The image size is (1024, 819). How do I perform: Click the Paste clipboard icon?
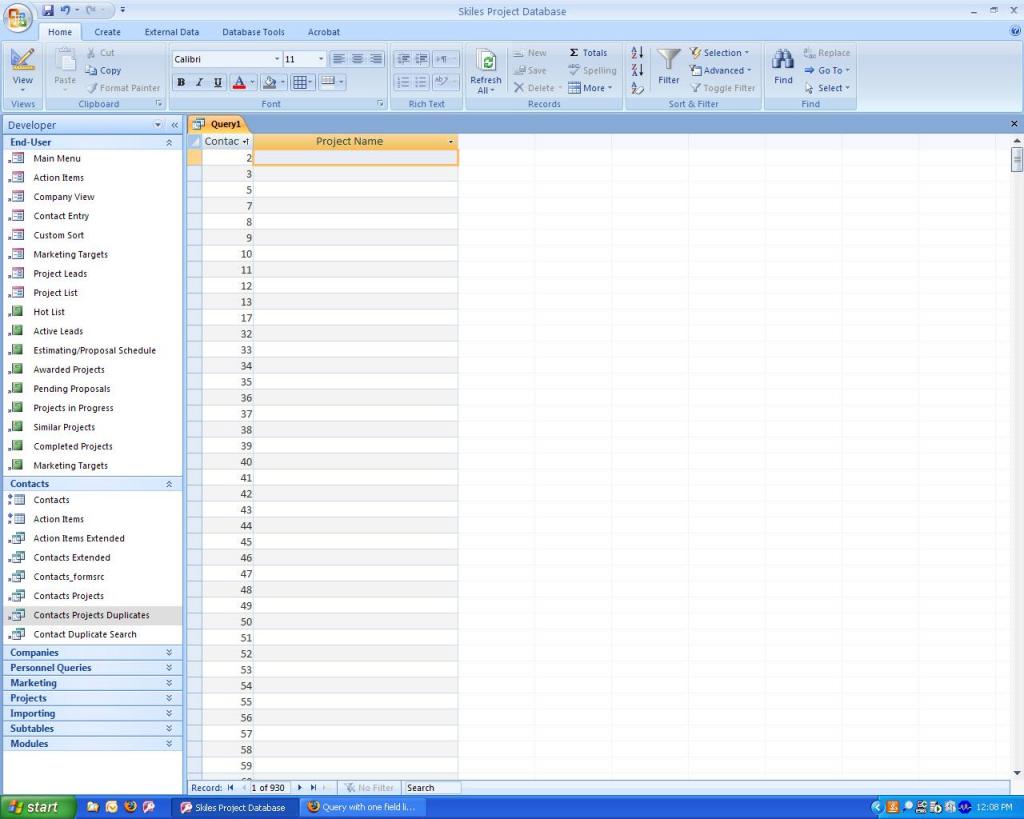(x=65, y=61)
